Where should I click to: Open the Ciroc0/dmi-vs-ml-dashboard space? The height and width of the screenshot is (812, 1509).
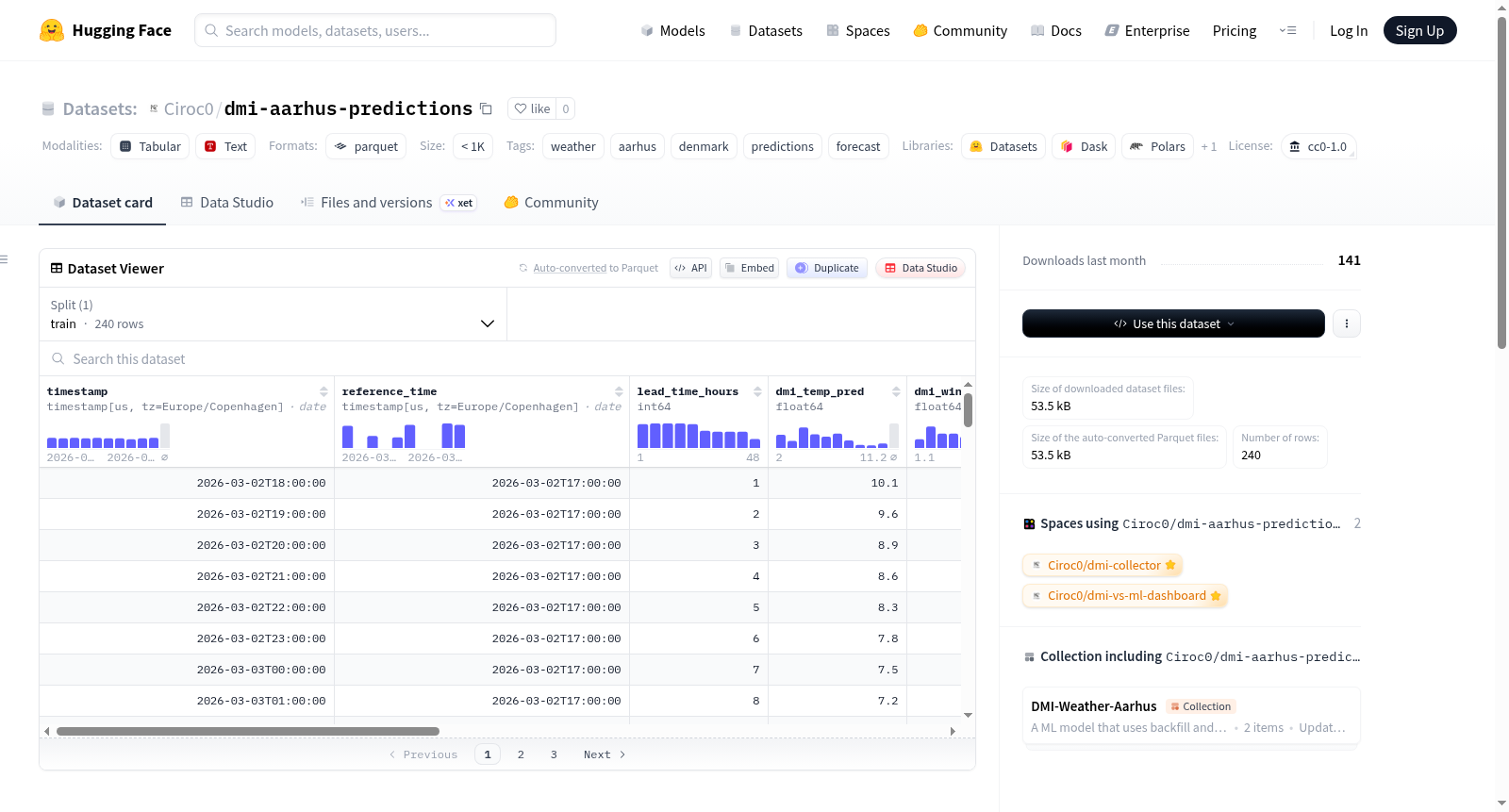1125,595
